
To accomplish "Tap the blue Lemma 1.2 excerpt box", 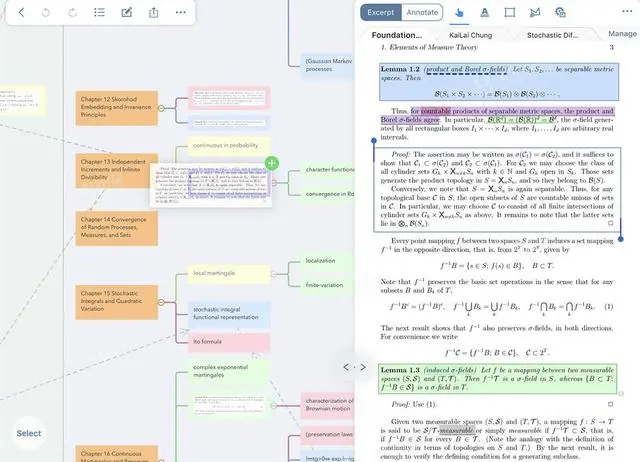I will tap(499, 82).
